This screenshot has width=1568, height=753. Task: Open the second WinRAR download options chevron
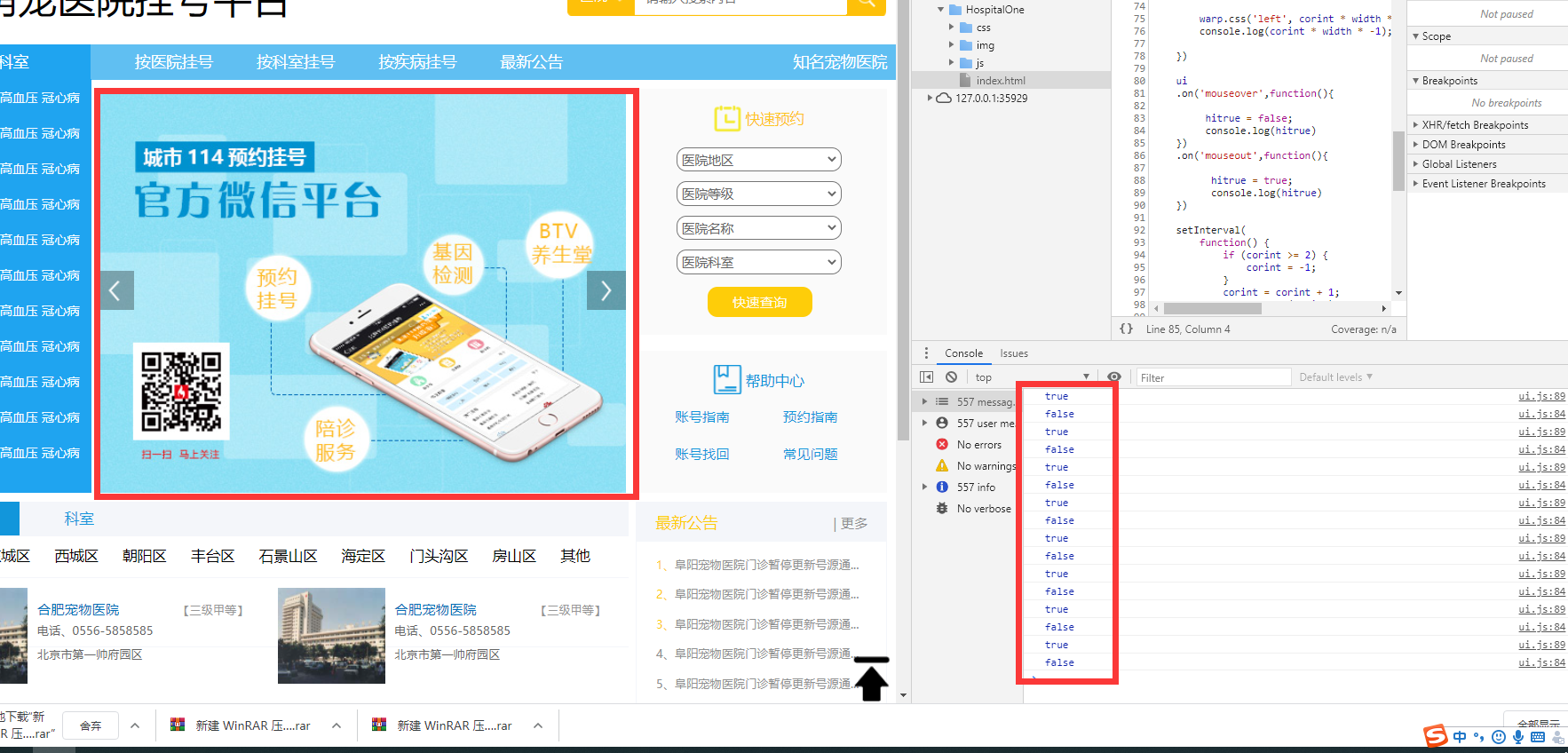pyautogui.click(x=538, y=725)
